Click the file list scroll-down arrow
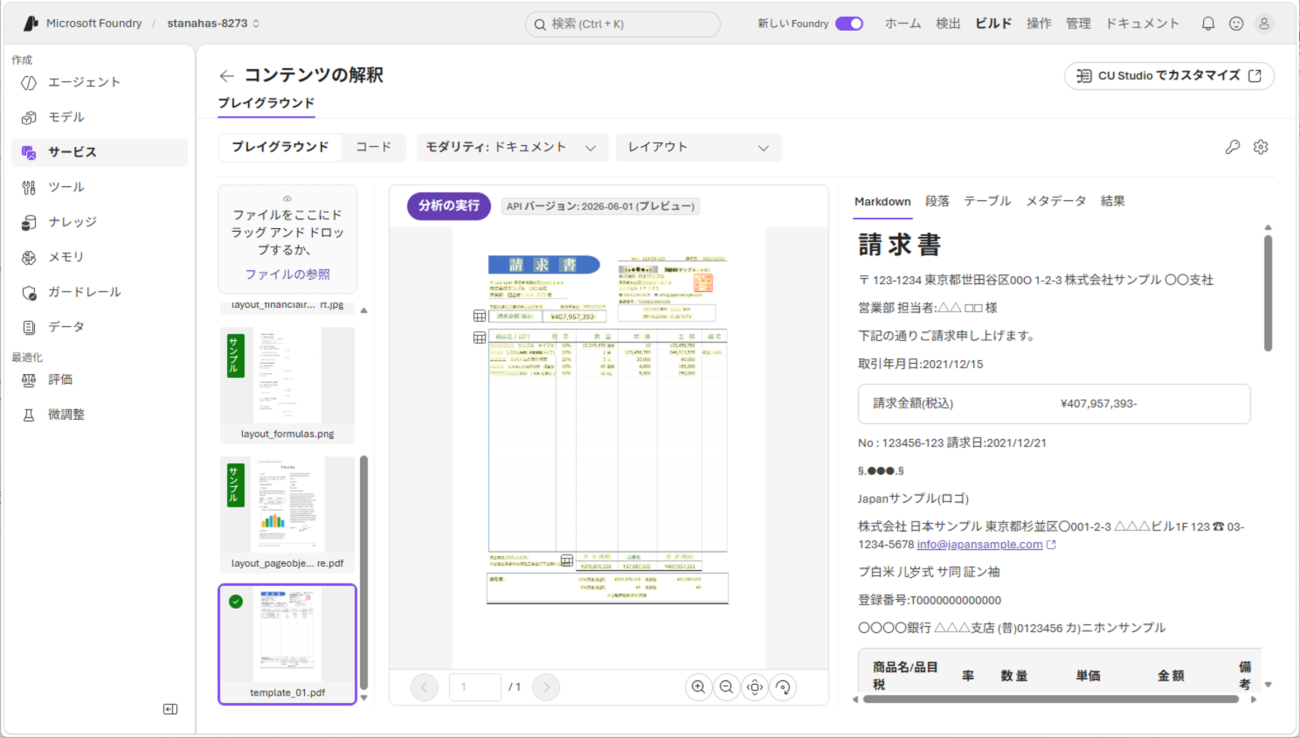Viewport: 1300px width, 738px height. 364,698
